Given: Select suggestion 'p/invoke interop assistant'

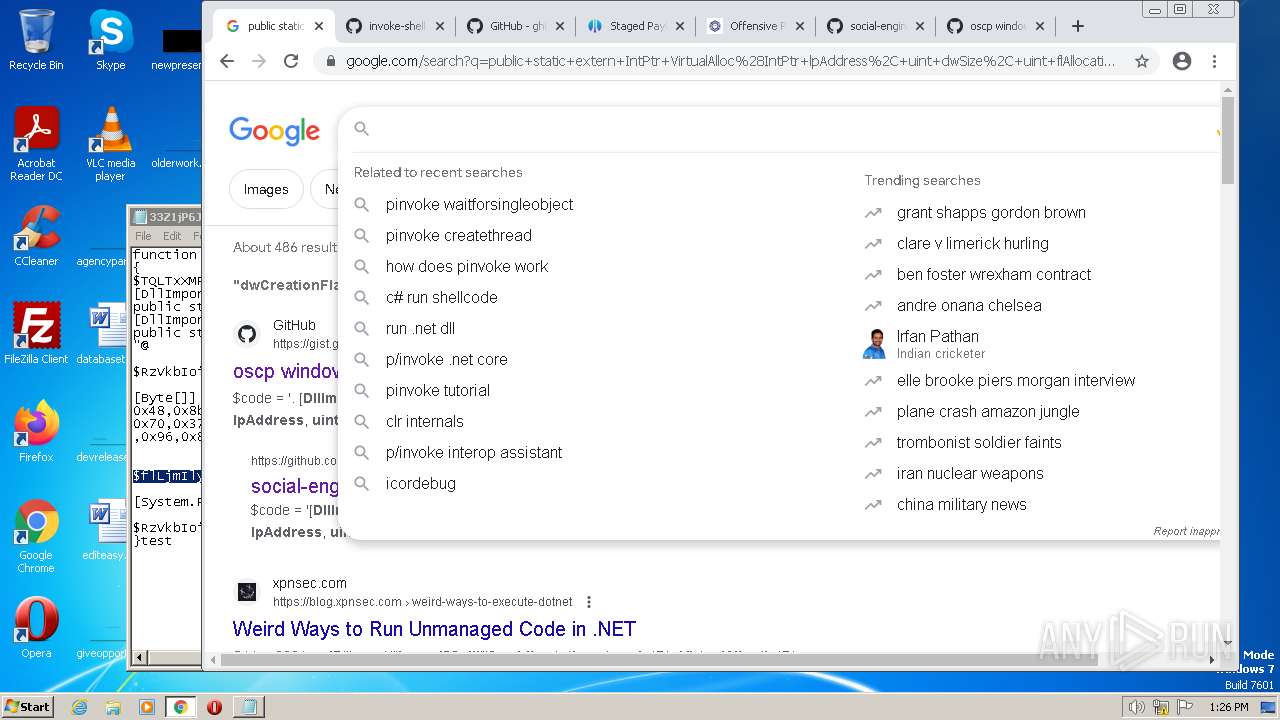Looking at the screenshot, I should (474, 452).
